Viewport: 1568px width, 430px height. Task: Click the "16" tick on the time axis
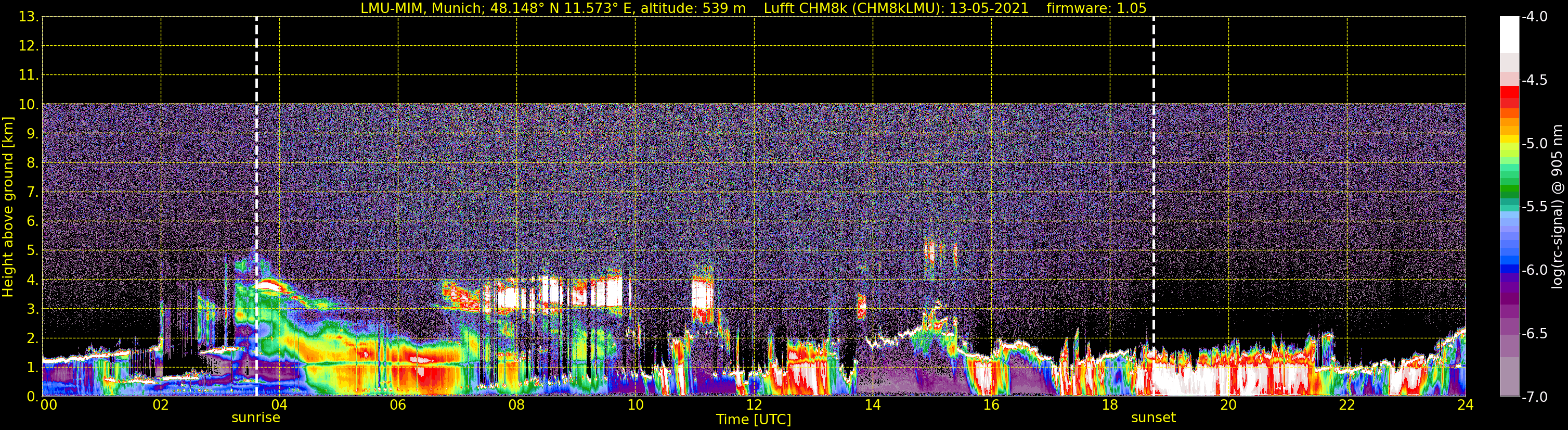click(x=992, y=405)
